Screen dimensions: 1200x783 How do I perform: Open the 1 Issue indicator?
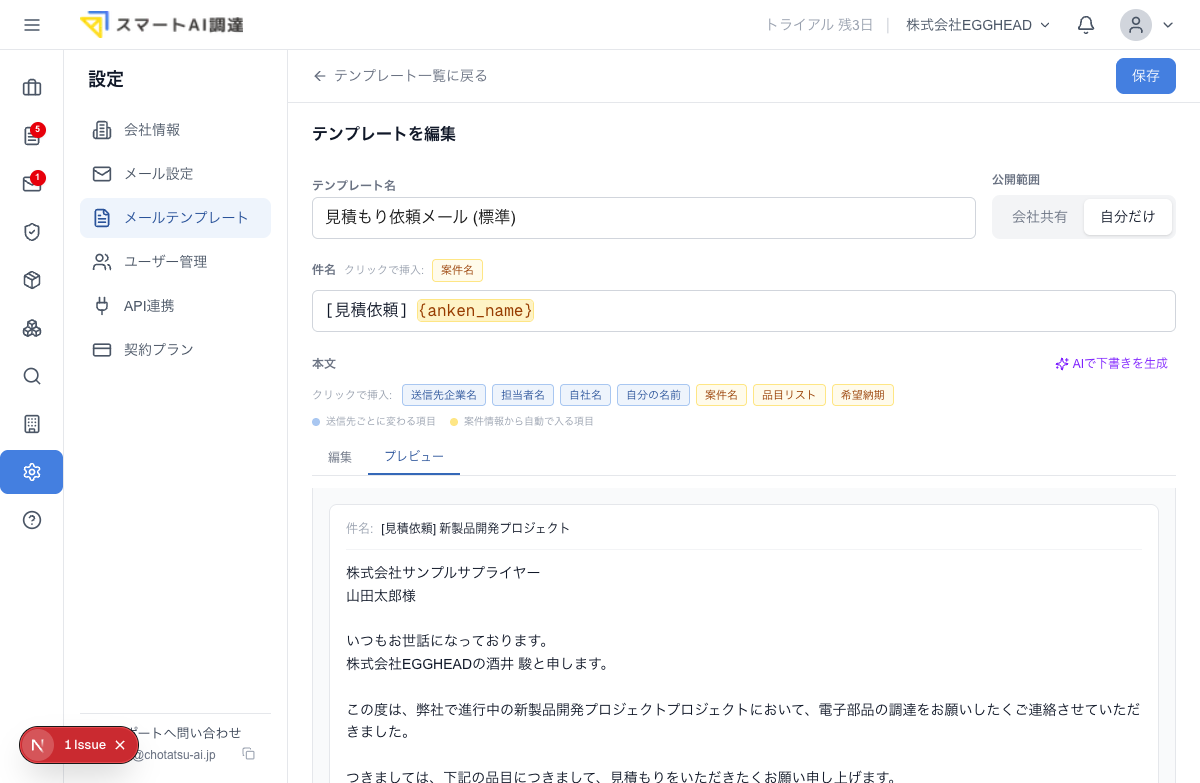click(x=85, y=745)
